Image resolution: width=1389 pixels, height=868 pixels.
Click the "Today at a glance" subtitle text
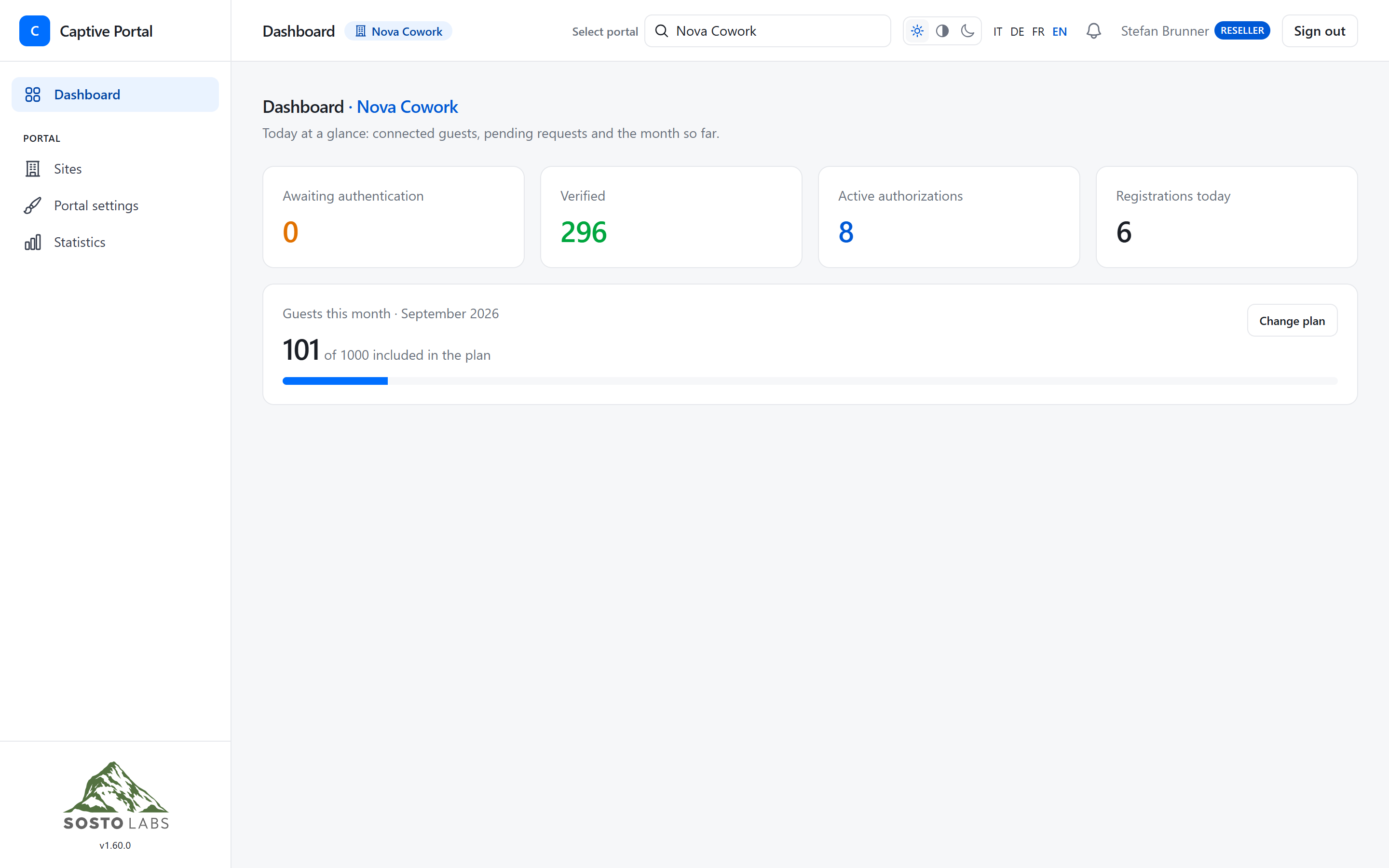click(x=491, y=133)
